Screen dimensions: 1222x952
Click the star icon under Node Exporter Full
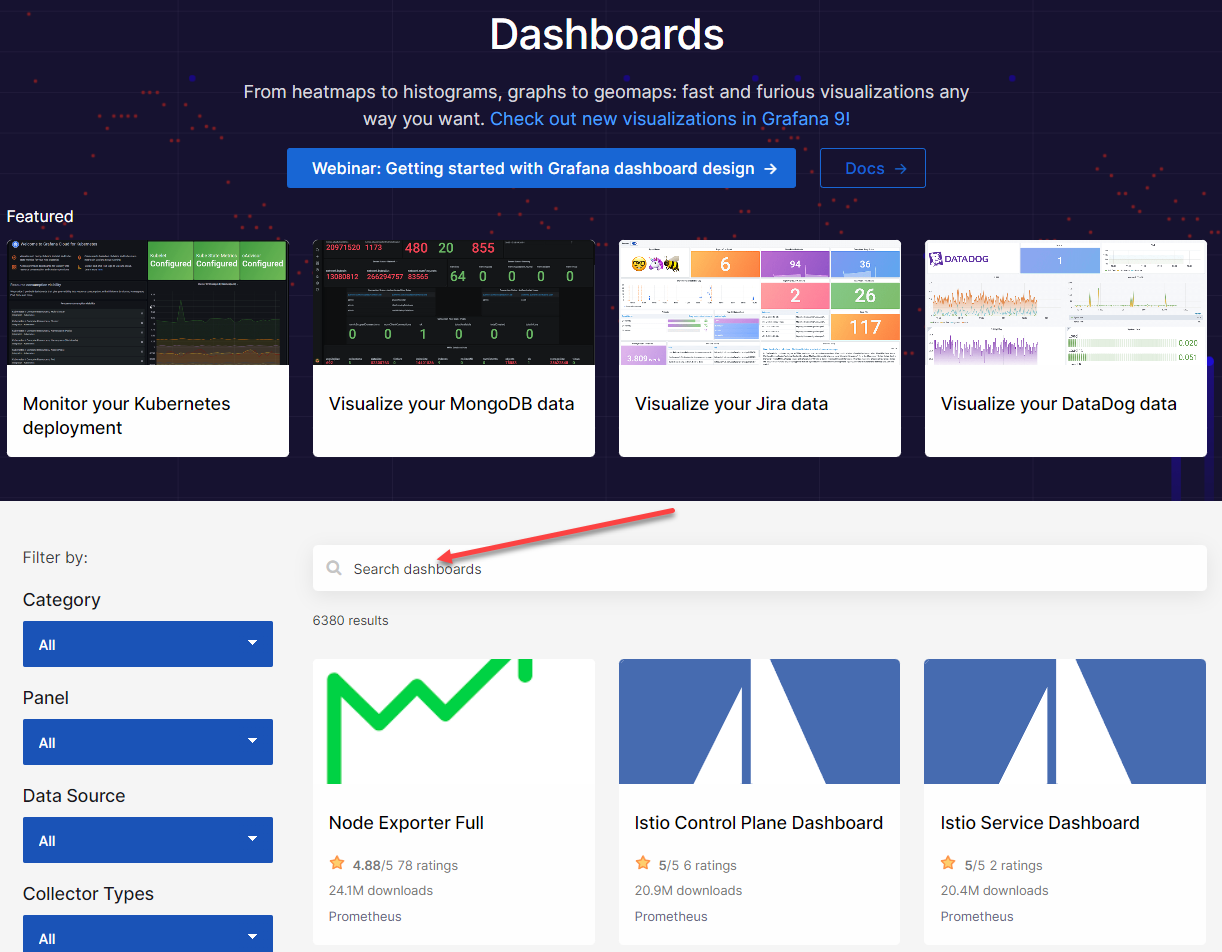(x=337, y=864)
